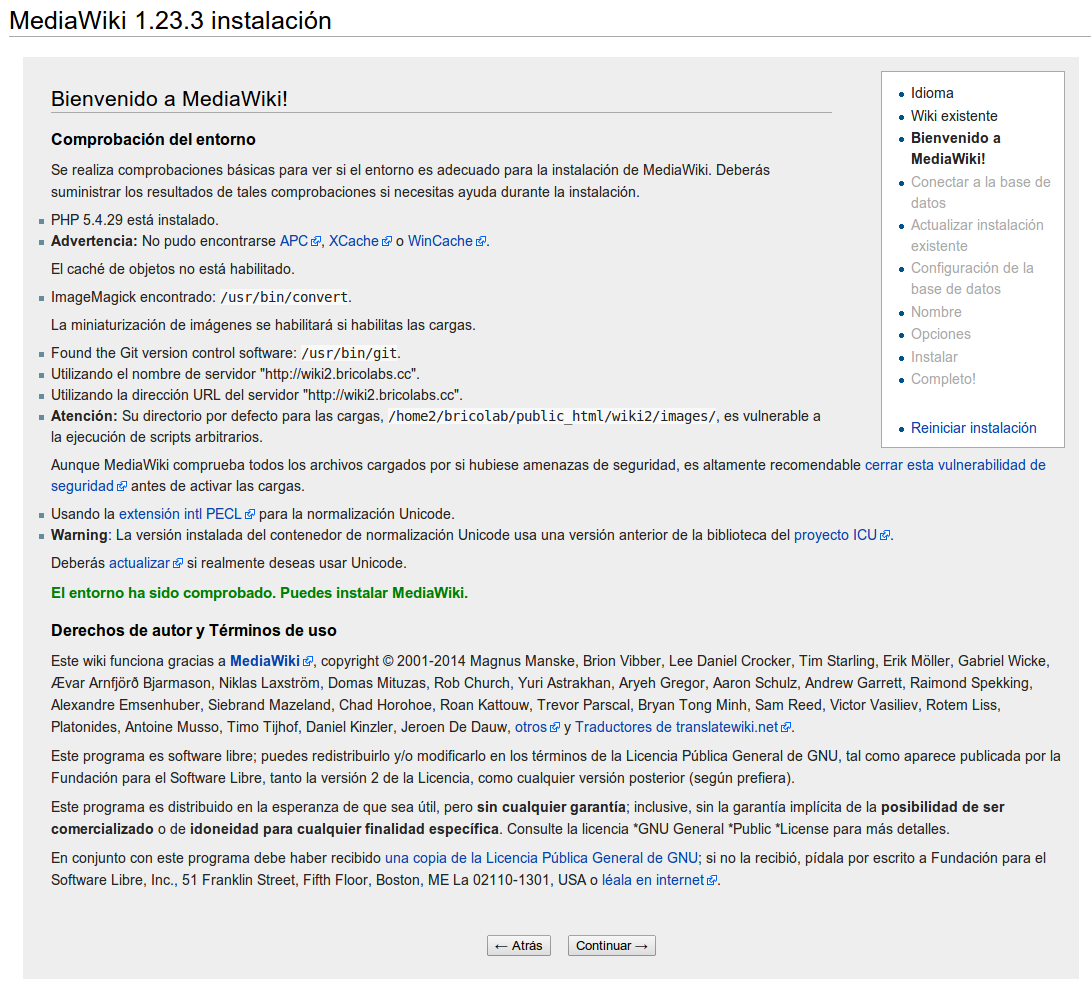
Task: Select 'Completo!' step in sidebar
Action: pos(943,379)
